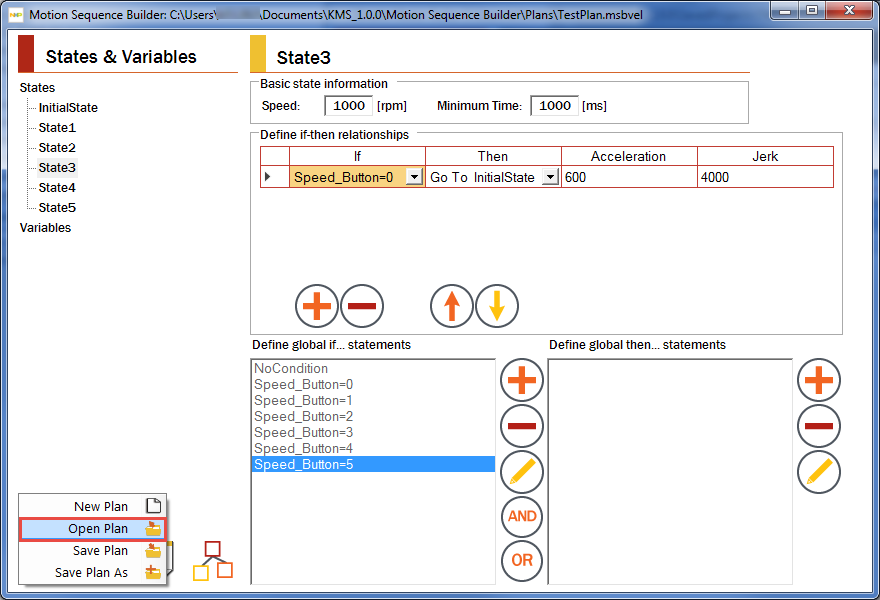The height and width of the screenshot is (600, 880).
Task: Select InitialState in the states tree
Action: (x=68, y=108)
